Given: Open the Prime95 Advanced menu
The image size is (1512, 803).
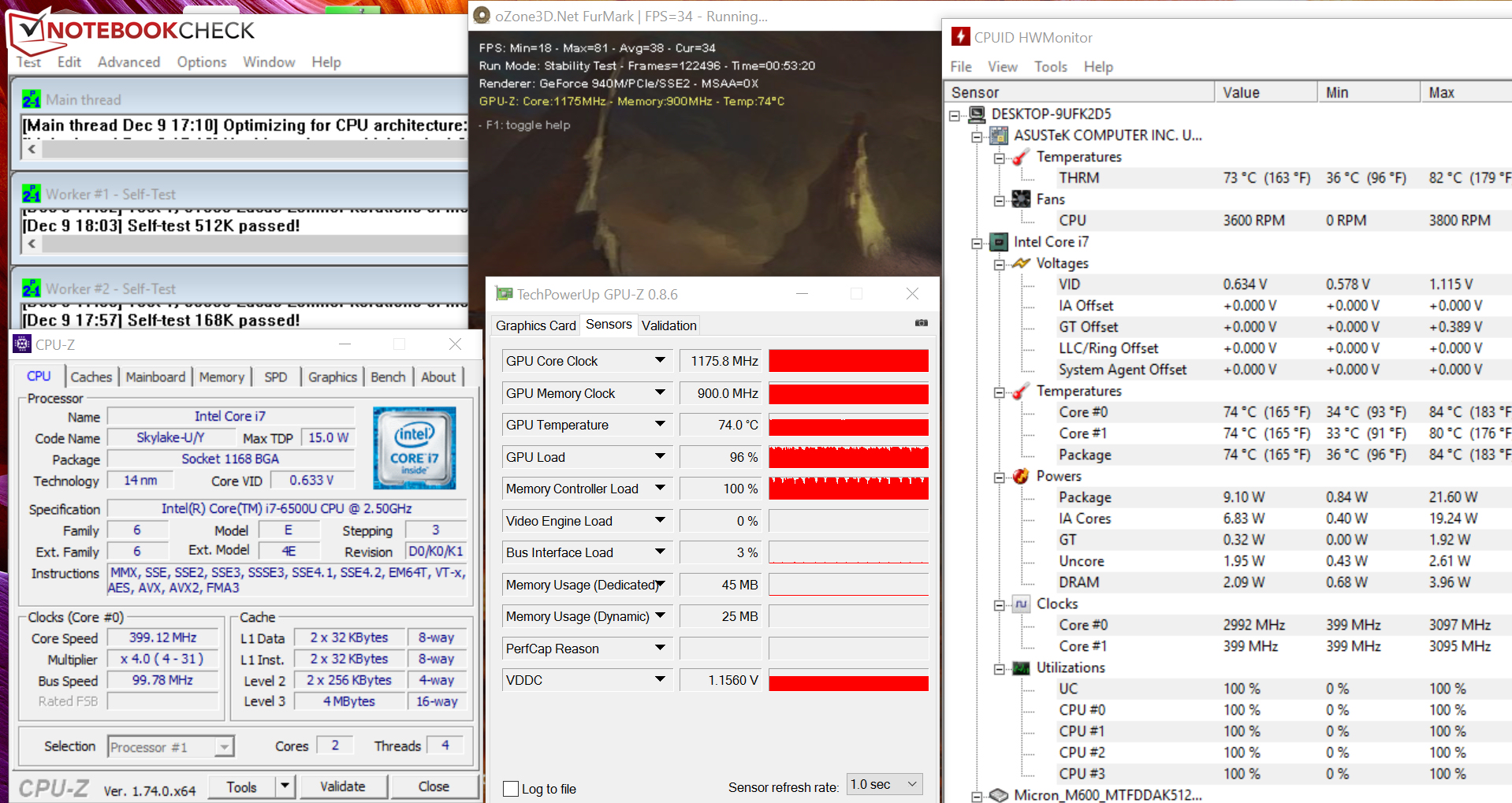Looking at the screenshot, I should click(128, 61).
